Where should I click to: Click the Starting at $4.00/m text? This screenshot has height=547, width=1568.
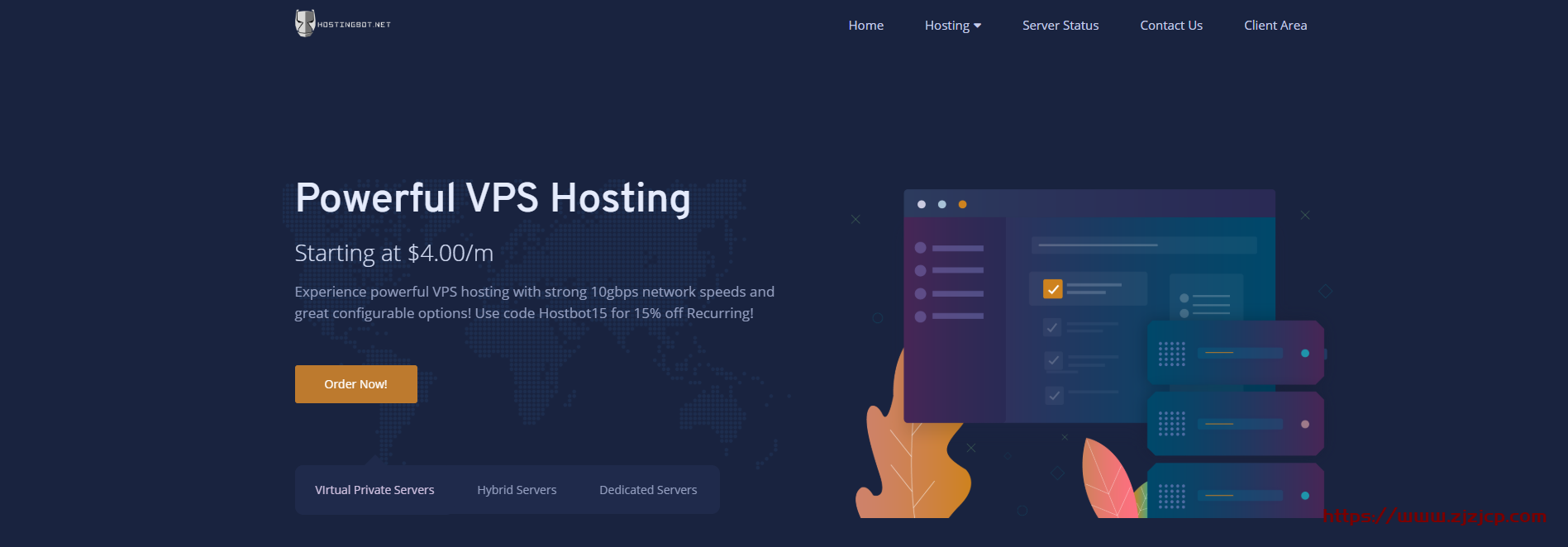(393, 253)
